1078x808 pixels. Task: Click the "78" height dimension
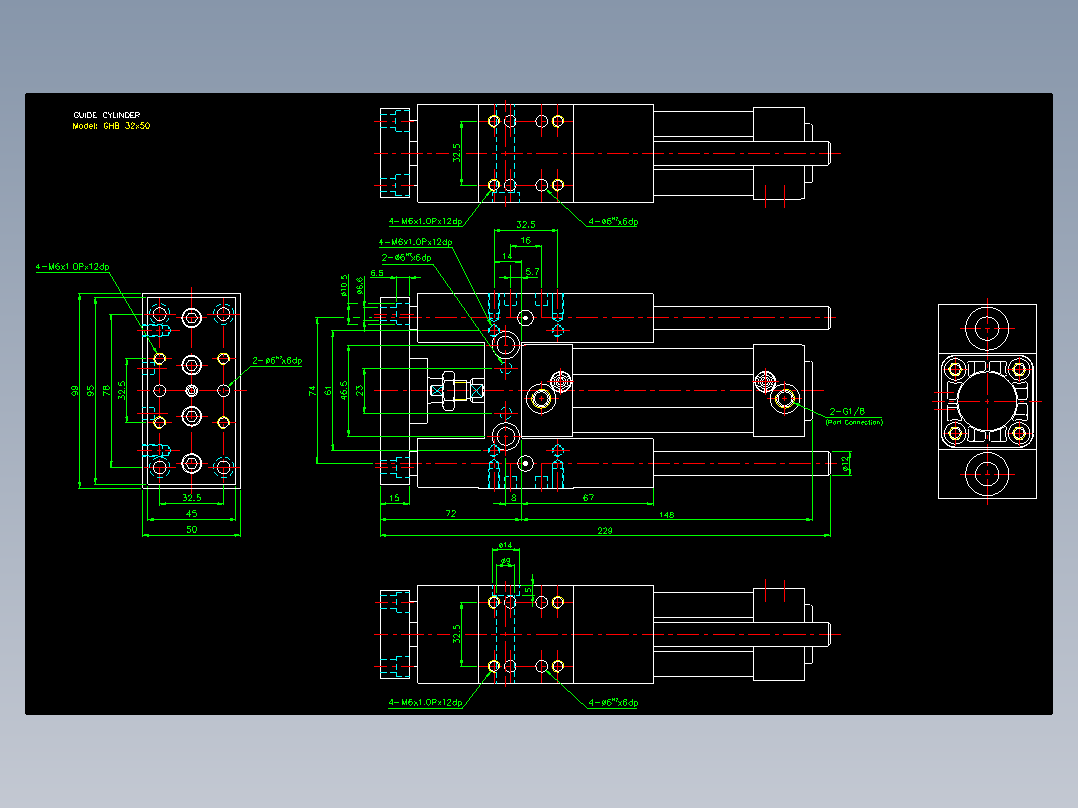[x=107, y=391]
